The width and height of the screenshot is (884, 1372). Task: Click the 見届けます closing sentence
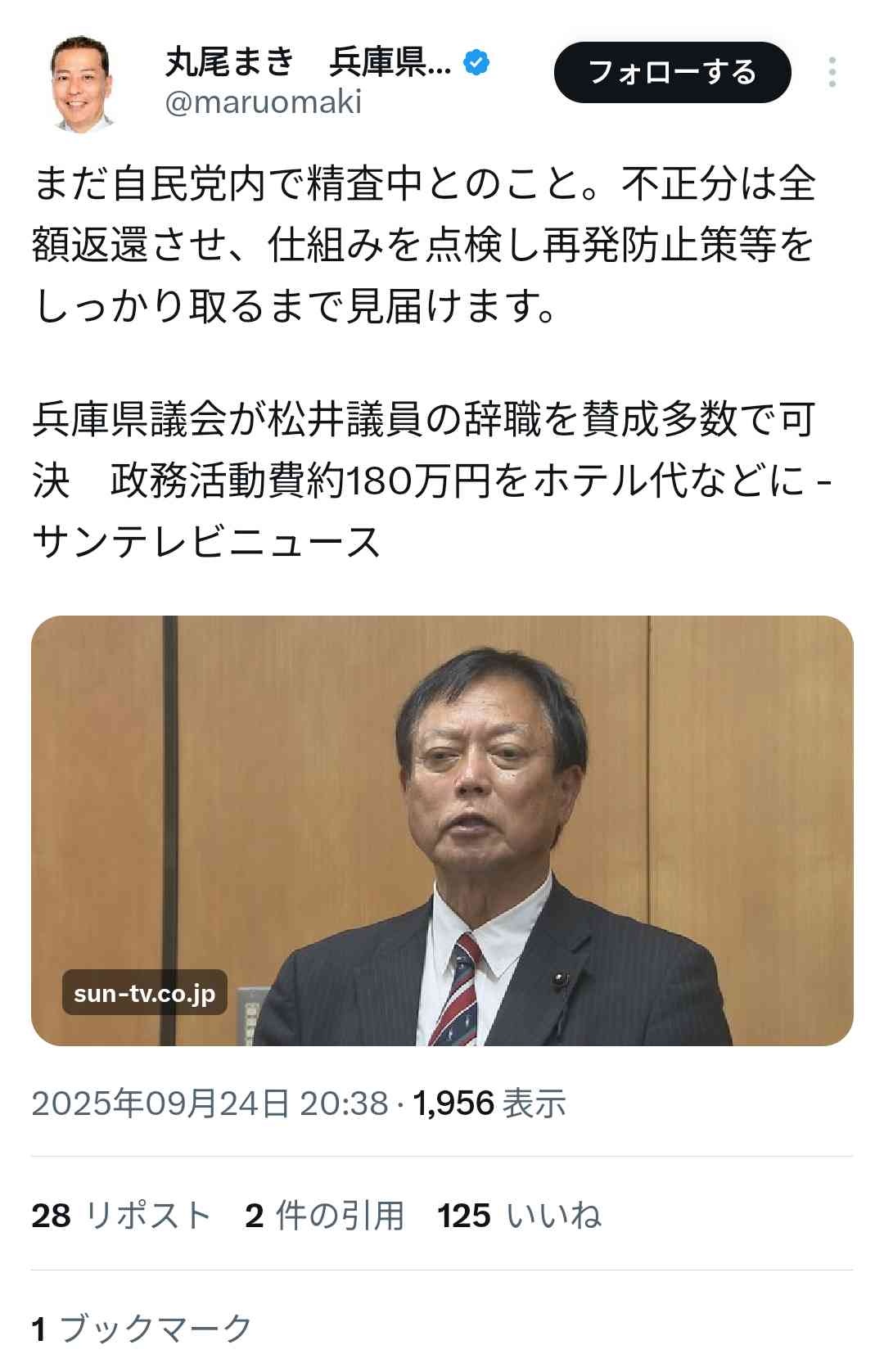click(295, 306)
